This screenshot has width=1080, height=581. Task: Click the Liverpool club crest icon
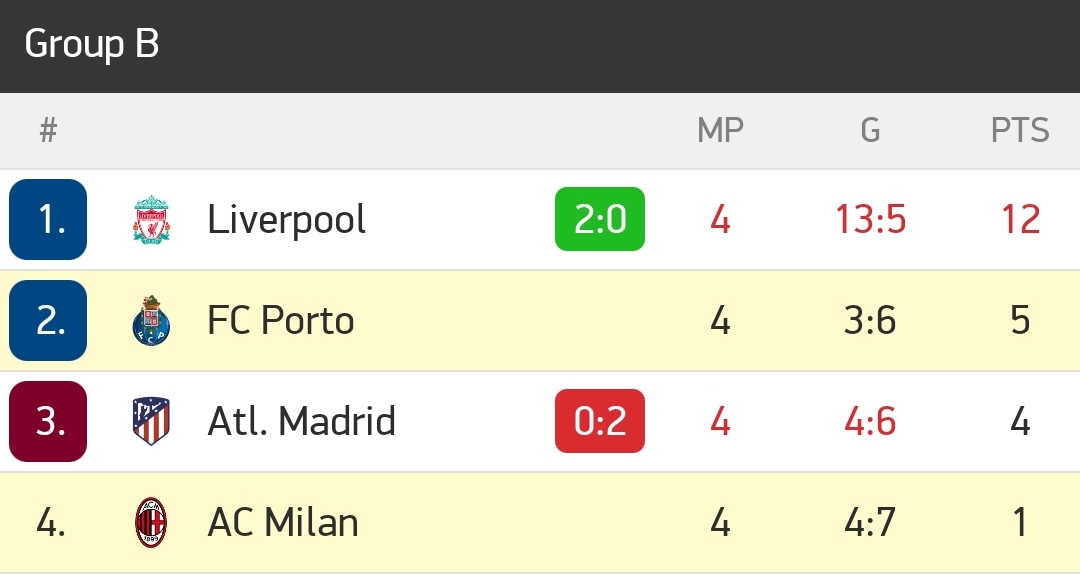[151, 219]
